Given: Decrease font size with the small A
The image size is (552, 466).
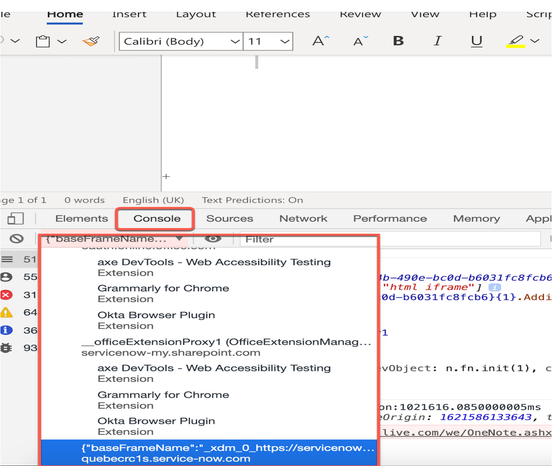Looking at the screenshot, I should coord(360,41).
